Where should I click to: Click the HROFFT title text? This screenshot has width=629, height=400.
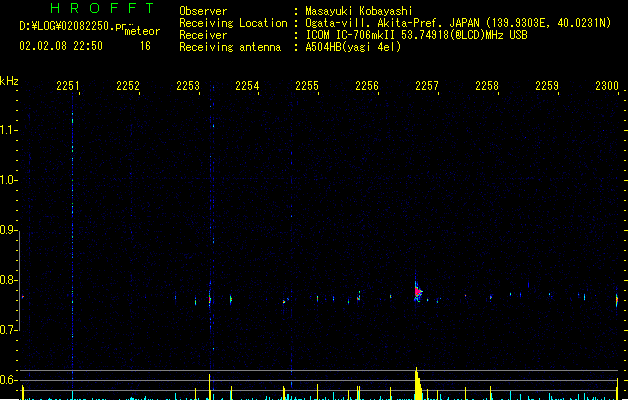(x=103, y=8)
